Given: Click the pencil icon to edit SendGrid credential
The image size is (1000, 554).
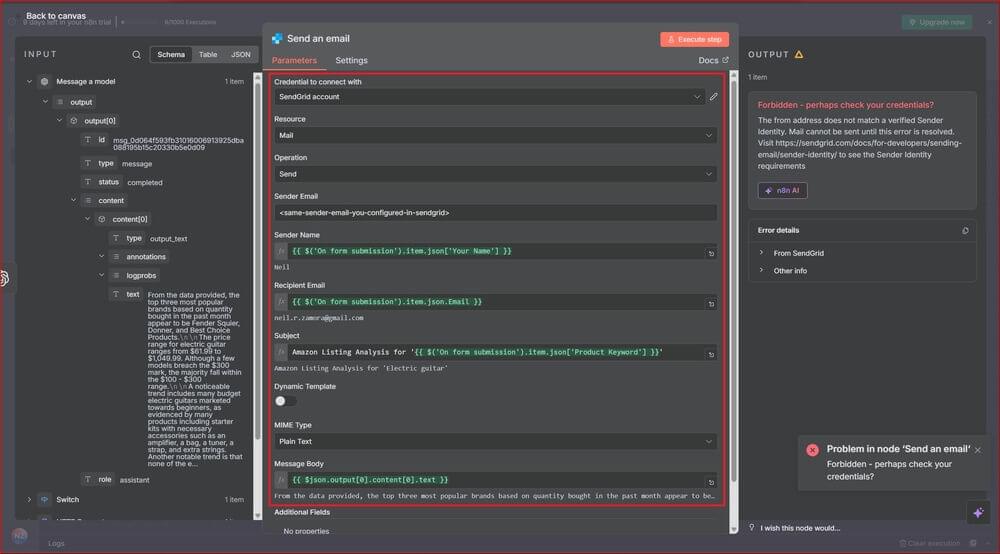Looking at the screenshot, I should coord(714,97).
